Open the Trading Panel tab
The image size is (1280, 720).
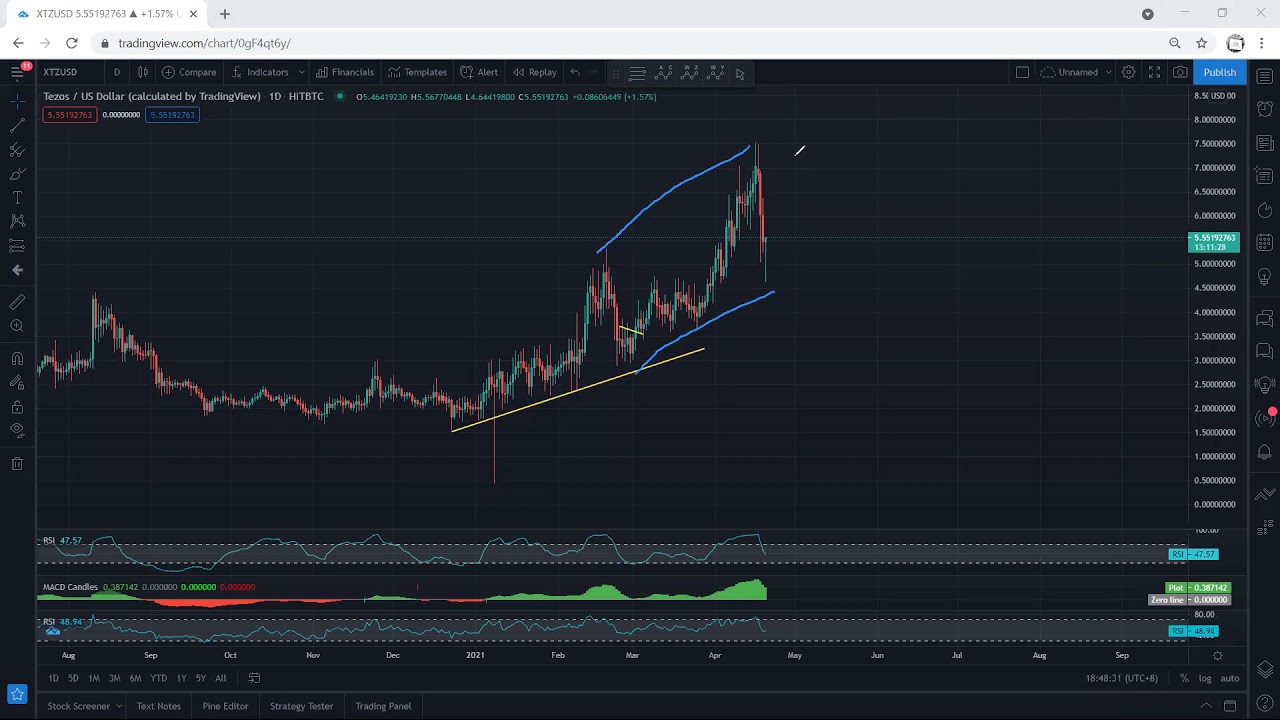383,706
